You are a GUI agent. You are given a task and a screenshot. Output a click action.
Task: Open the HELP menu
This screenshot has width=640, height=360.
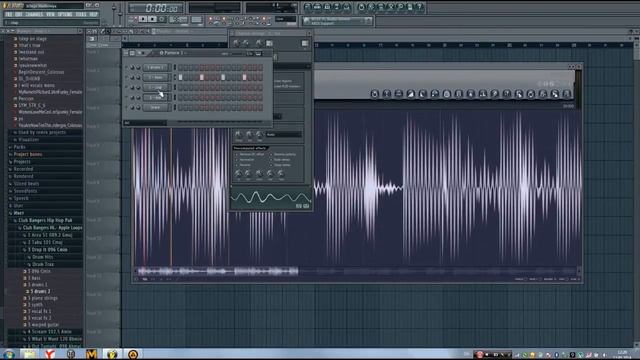93,14
